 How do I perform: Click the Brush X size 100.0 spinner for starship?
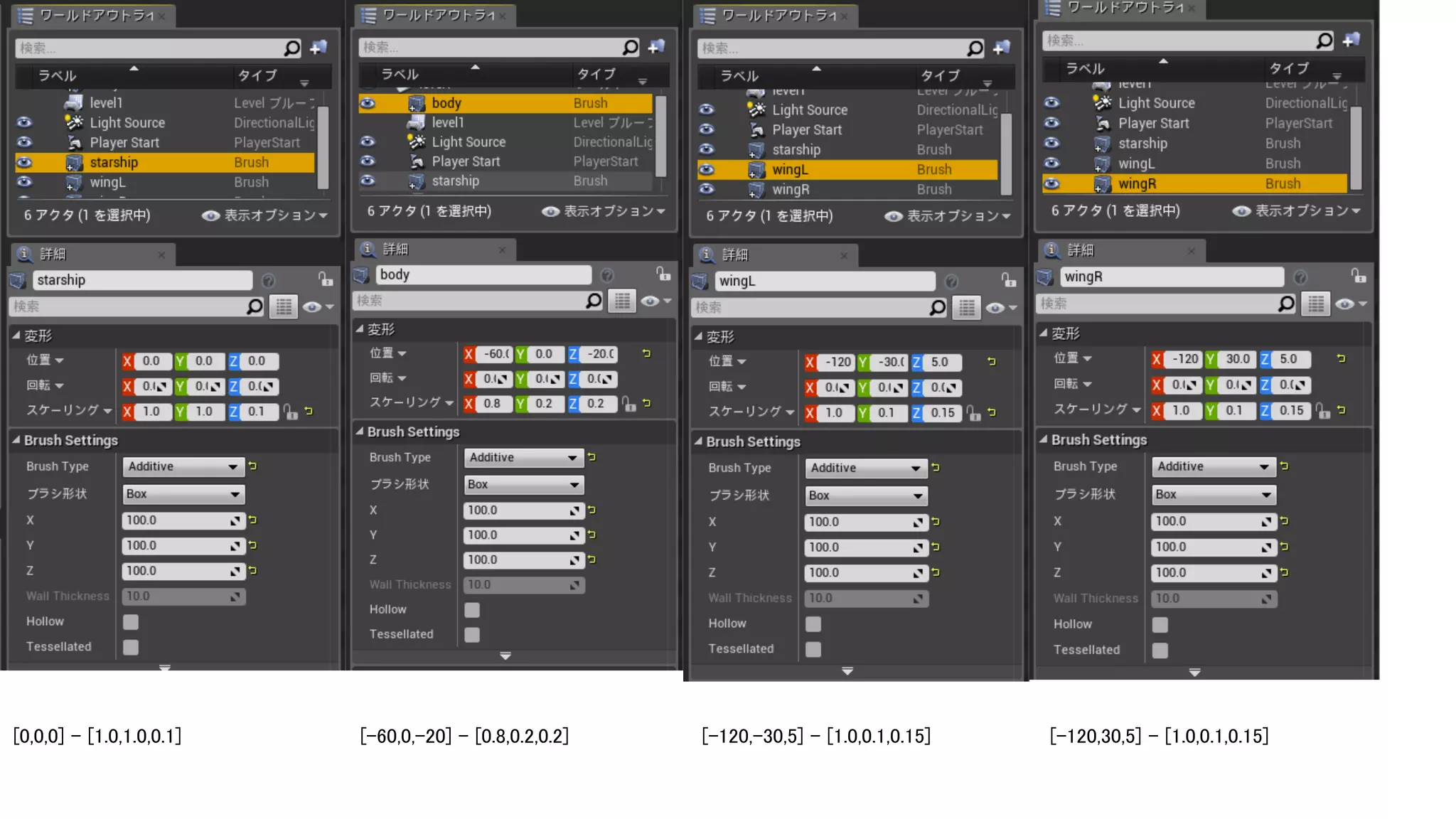coord(183,520)
